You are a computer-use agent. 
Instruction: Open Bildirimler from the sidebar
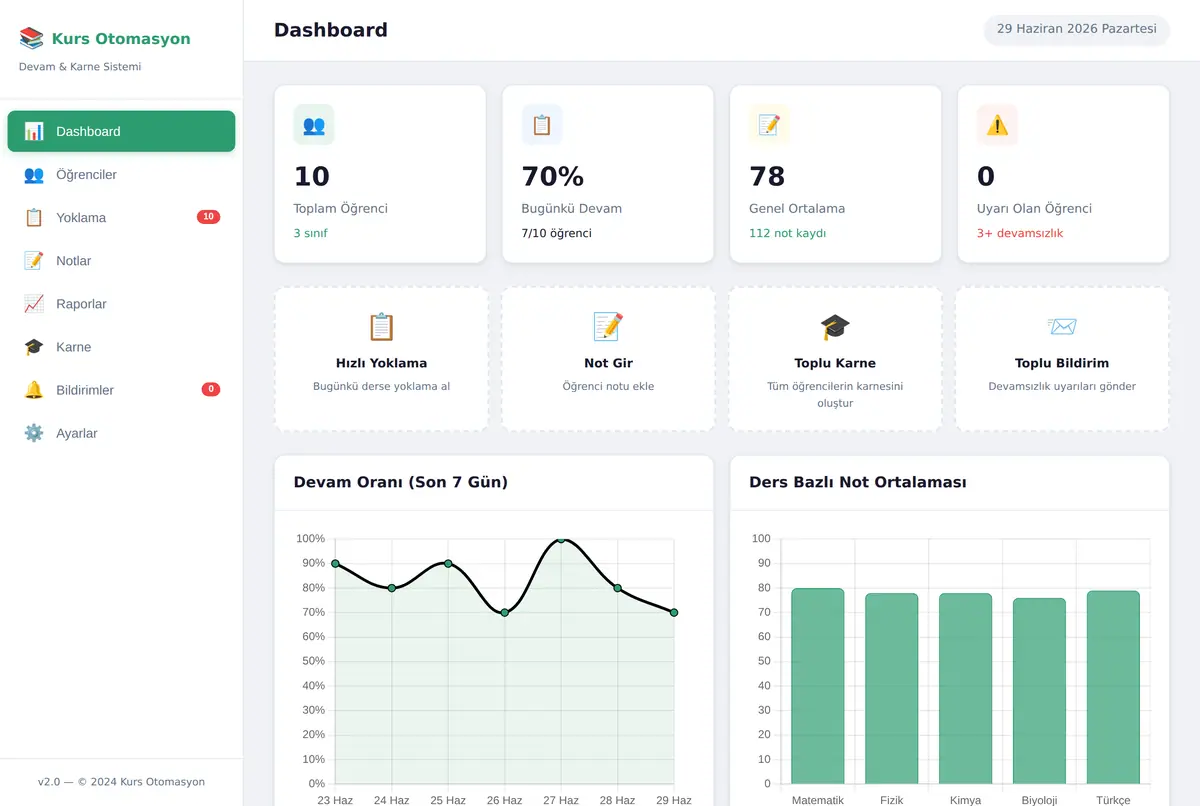click(121, 389)
